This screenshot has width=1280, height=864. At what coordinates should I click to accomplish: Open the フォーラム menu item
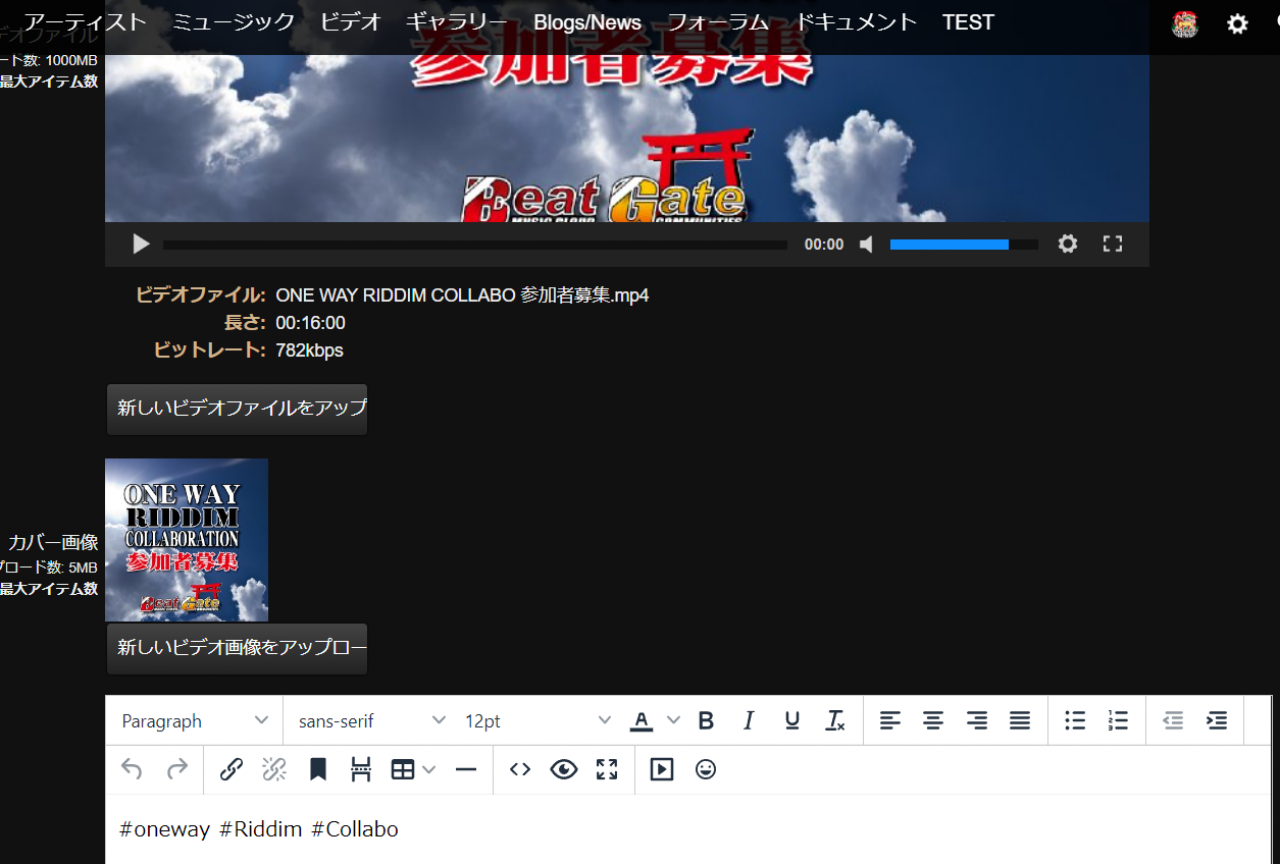[x=718, y=22]
